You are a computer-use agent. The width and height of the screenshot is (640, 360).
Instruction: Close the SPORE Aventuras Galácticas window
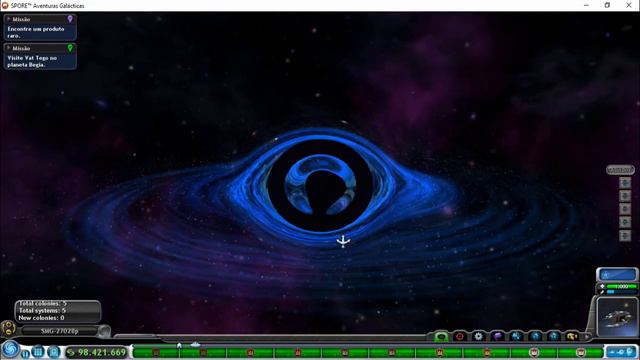(x=629, y=5)
